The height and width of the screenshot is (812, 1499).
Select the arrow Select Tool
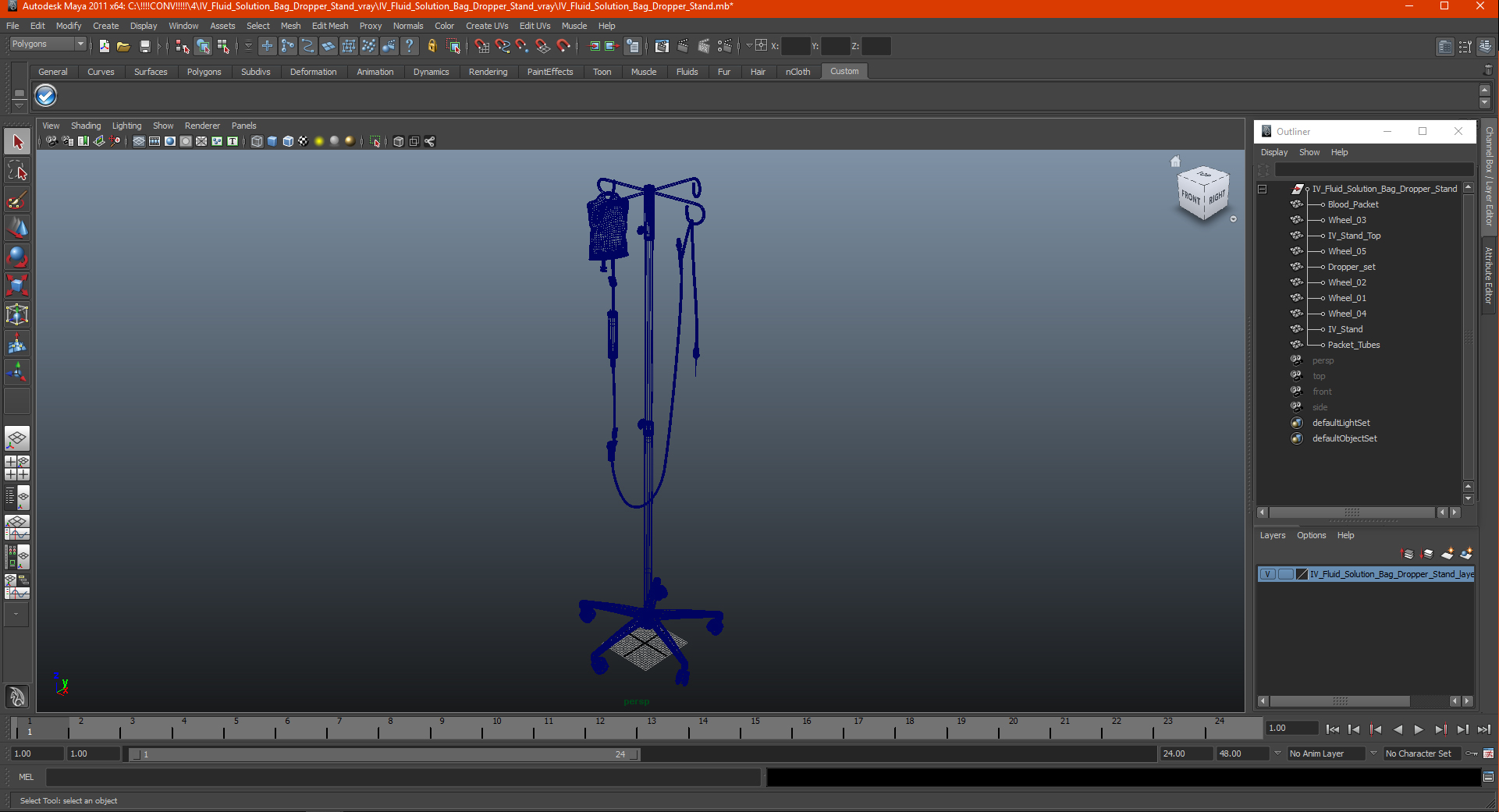pyautogui.click(x=17, y=142)
